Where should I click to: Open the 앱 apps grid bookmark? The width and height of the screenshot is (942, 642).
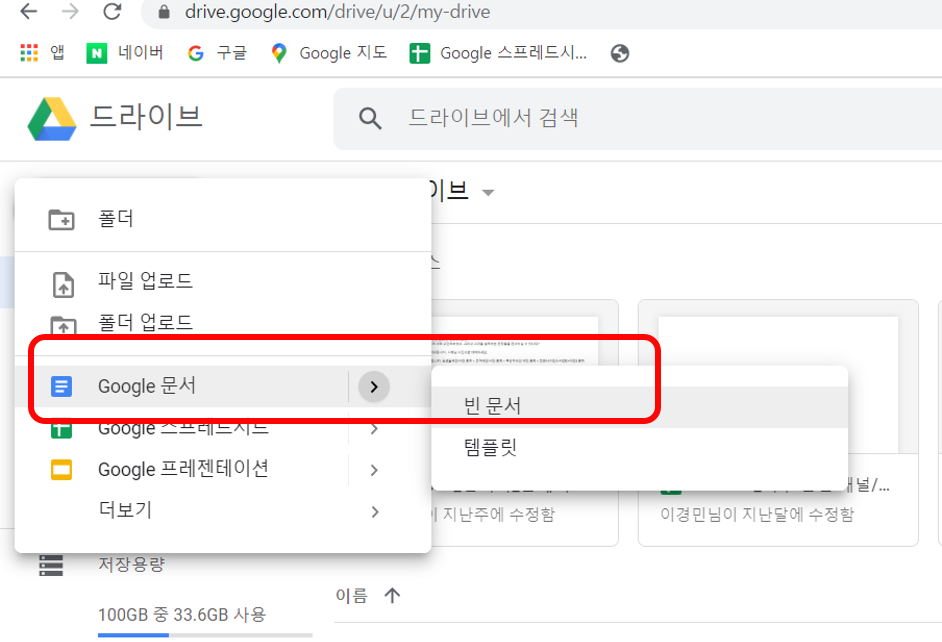pos(43,53)
